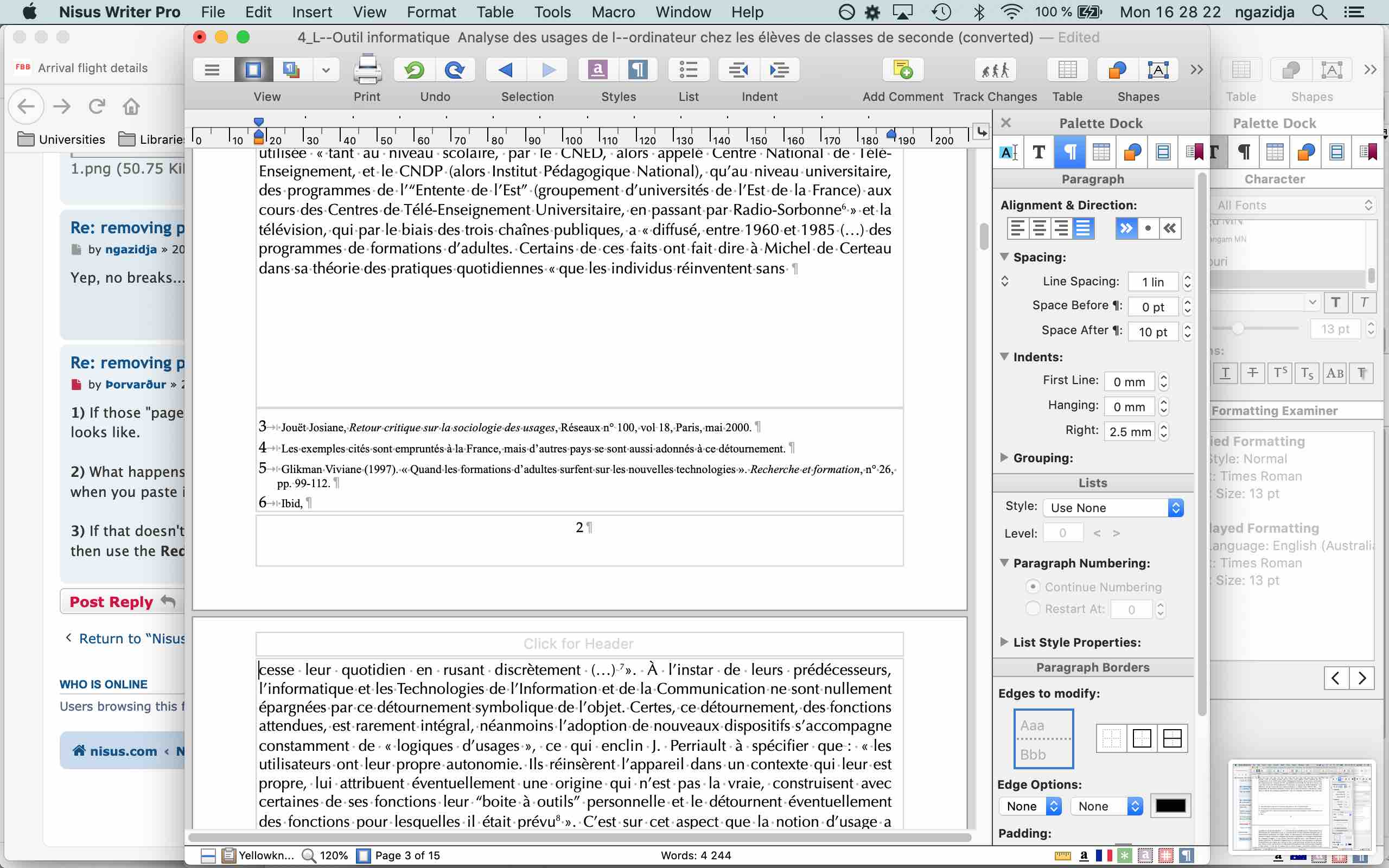Set paragraph alignment to justified

1082,228
